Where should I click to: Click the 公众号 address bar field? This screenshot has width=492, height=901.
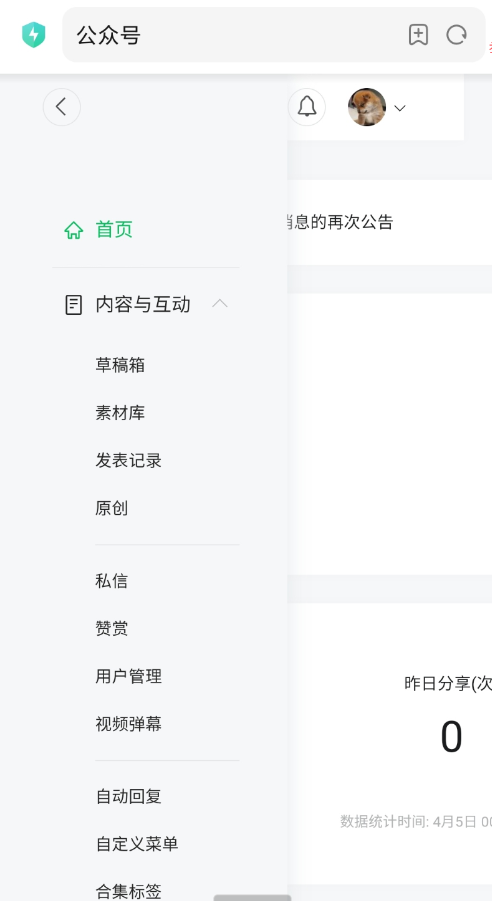click(x=274, y=35)
